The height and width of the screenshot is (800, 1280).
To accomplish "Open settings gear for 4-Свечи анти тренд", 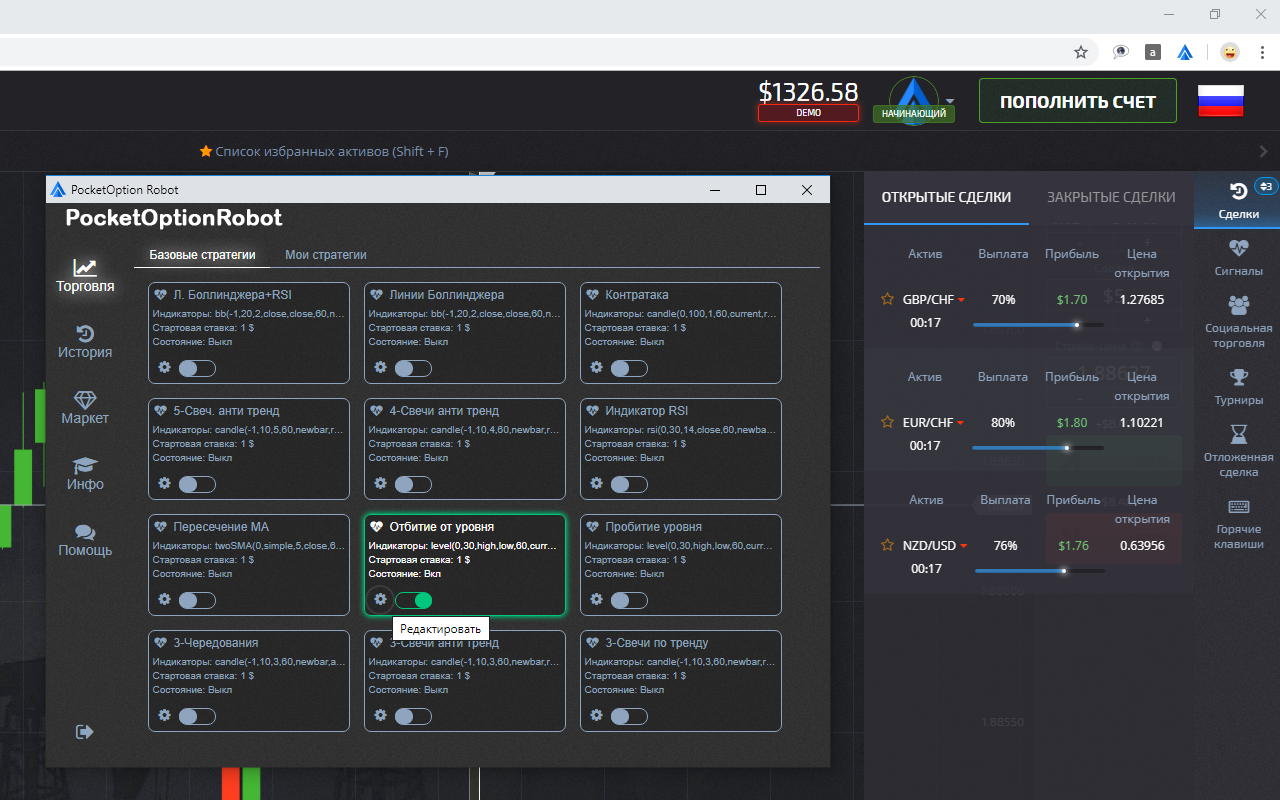I will click(x=381, y=483).
